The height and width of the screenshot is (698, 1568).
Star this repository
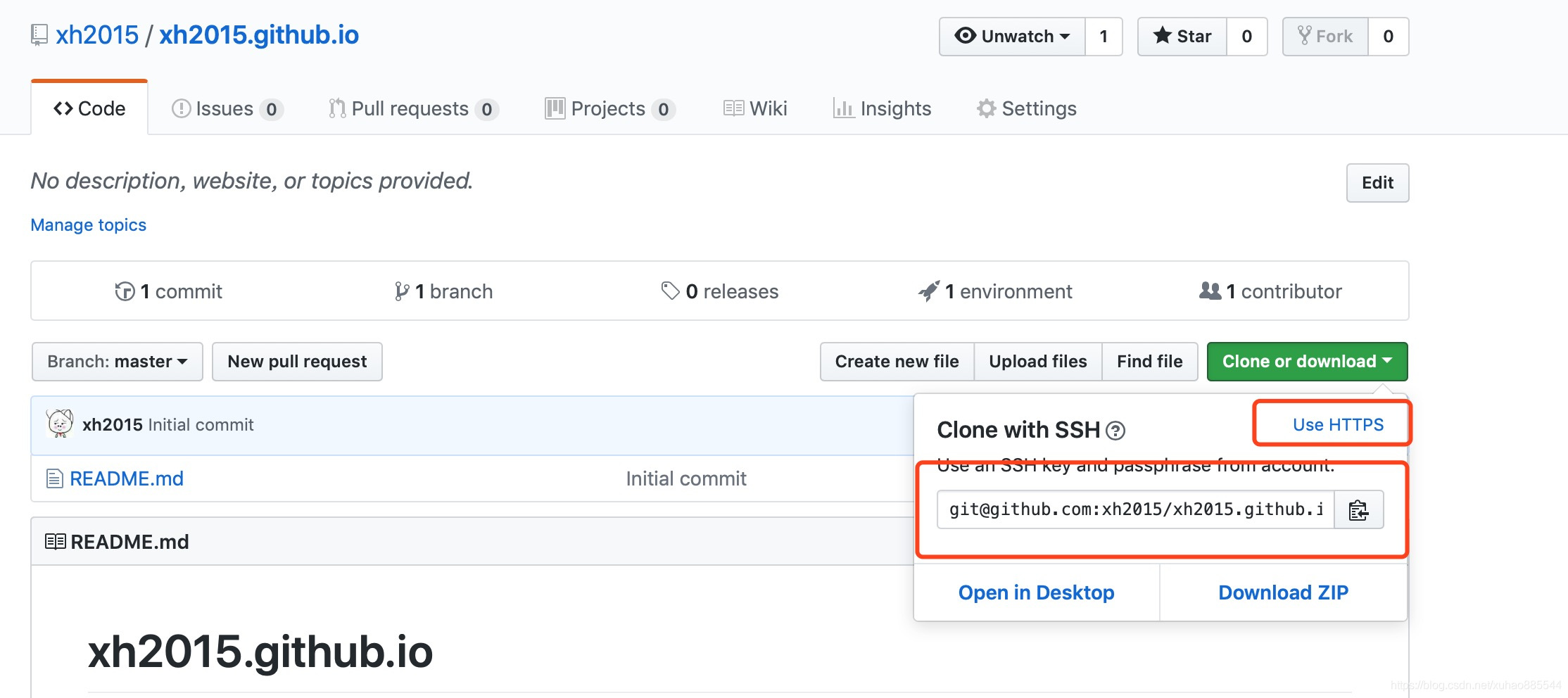click(x=1182, y=37)
